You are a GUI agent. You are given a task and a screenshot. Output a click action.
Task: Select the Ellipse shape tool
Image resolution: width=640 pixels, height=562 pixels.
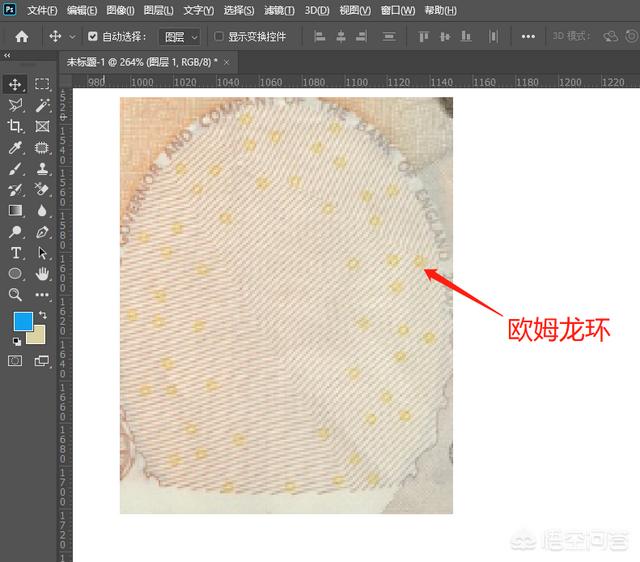pyautogui.click(x=16, y=273)
